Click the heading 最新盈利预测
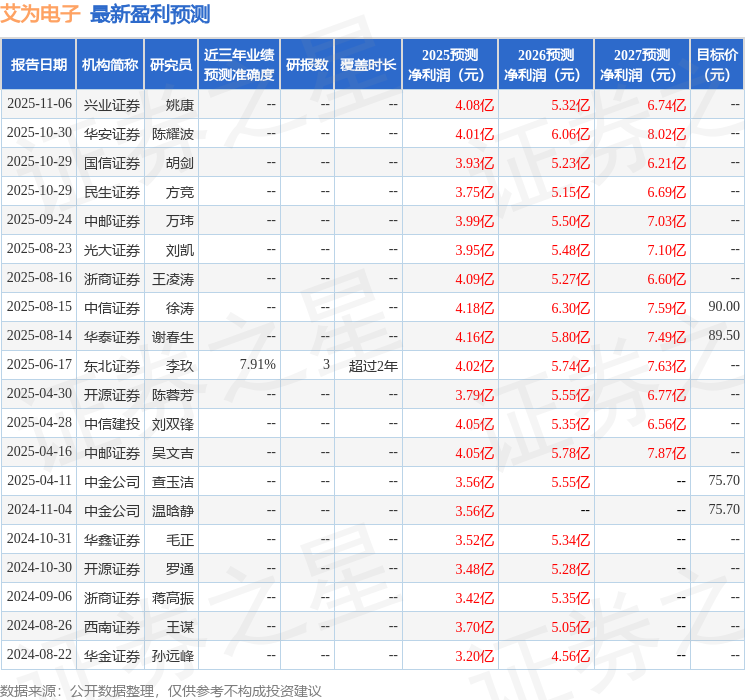 pyautogui.click(x=150, y=14)
